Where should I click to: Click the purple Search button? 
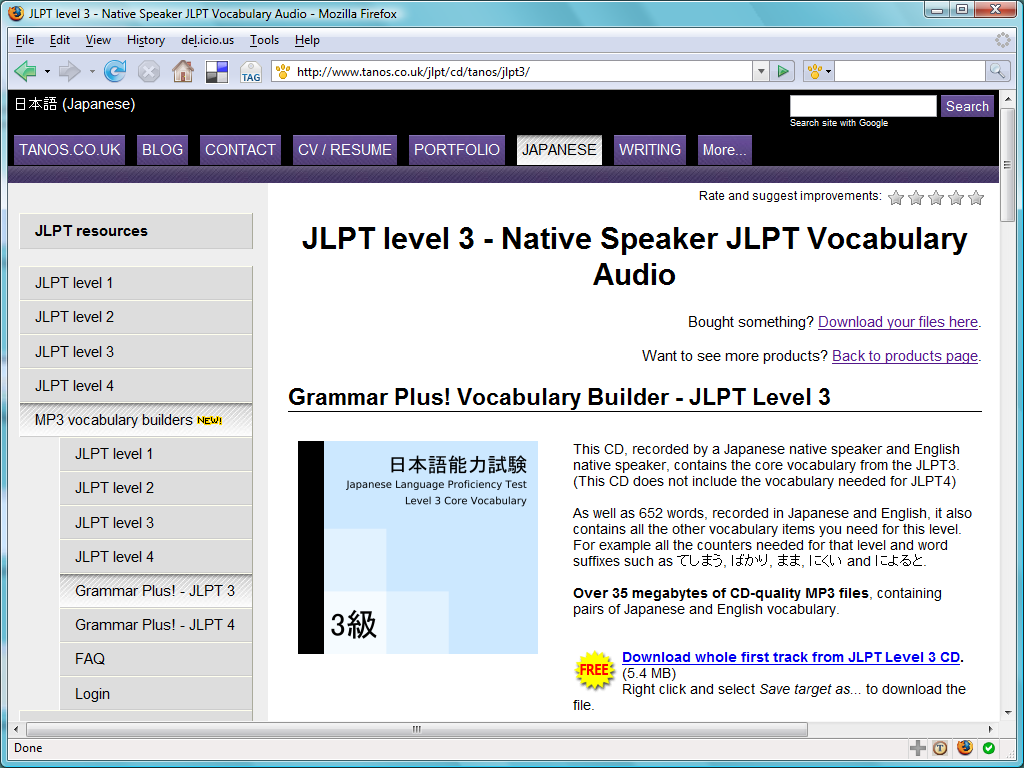[x=967, y=106]
